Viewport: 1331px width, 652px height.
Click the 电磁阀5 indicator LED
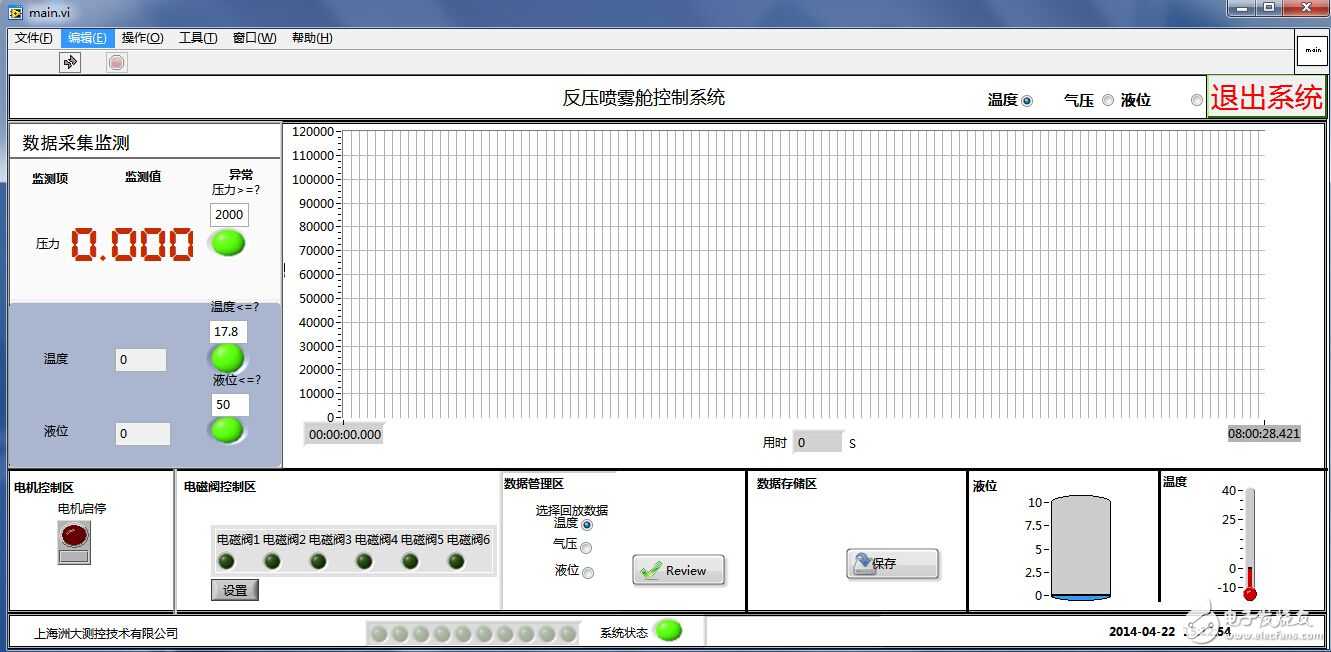click(x=410, y=561)
